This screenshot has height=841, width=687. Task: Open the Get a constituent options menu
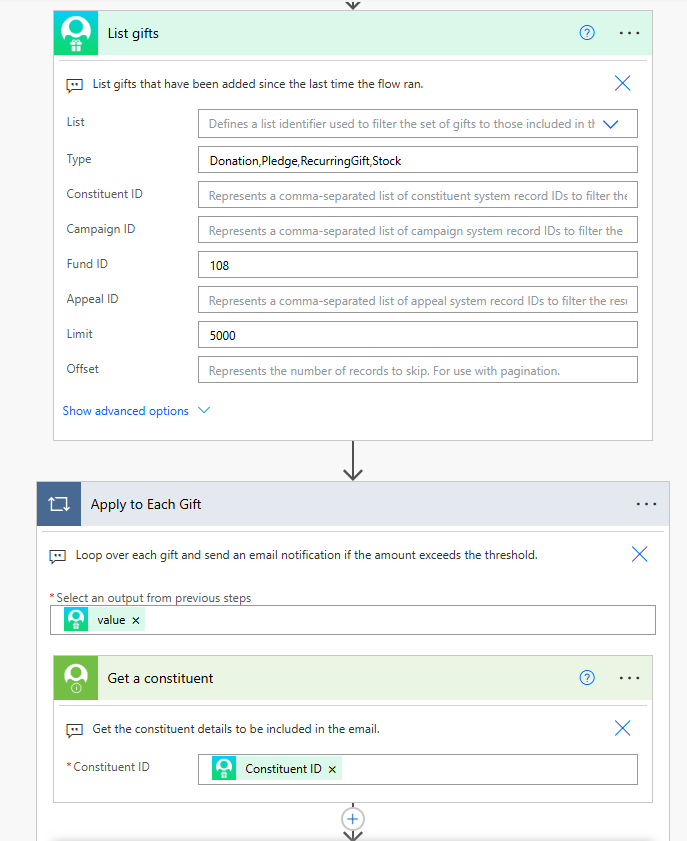click(629, 677)
